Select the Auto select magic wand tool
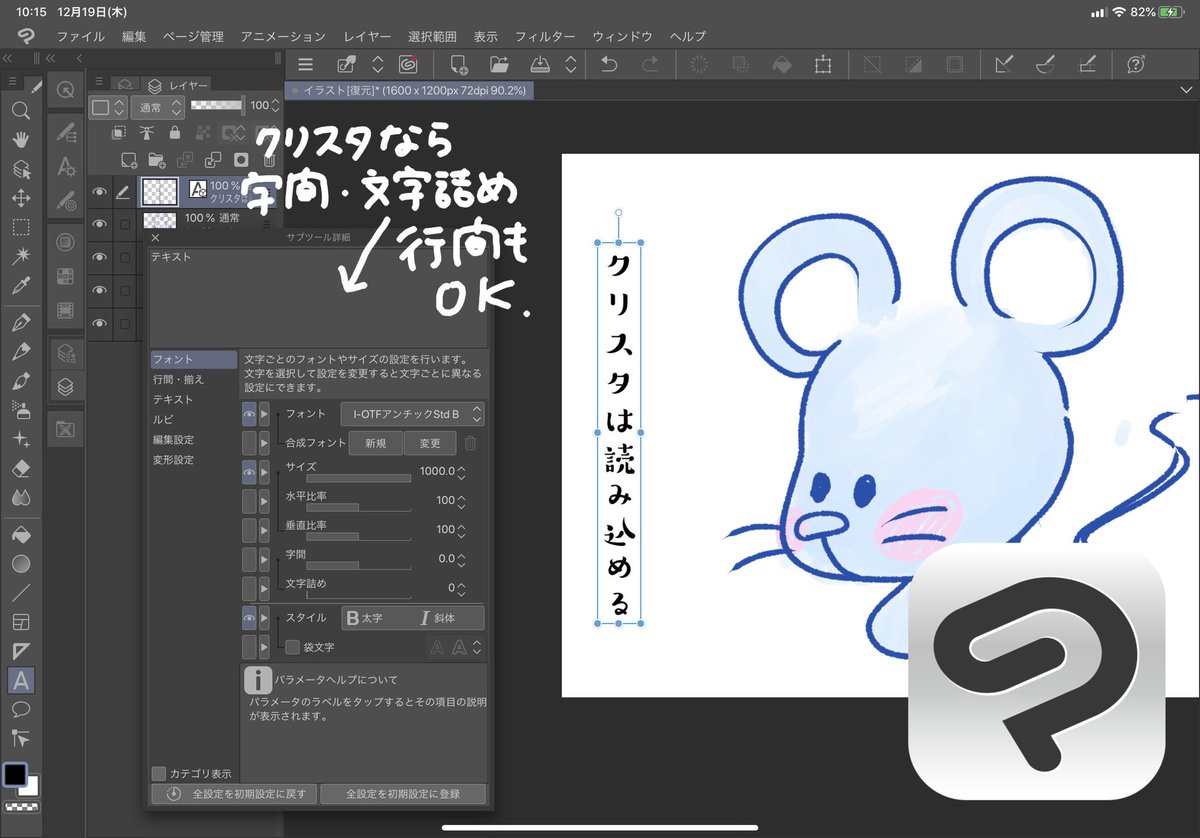The height and width of the screenshot is (838, 1200). click(20, 257)
